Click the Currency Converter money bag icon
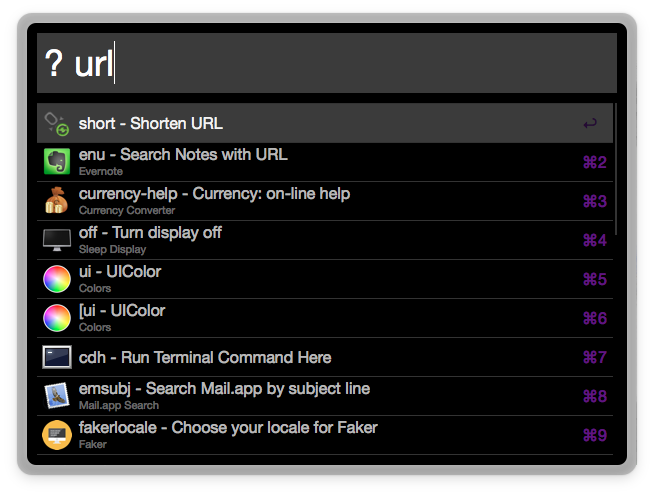This screenshot has height=496, width=654. (57, 201)
